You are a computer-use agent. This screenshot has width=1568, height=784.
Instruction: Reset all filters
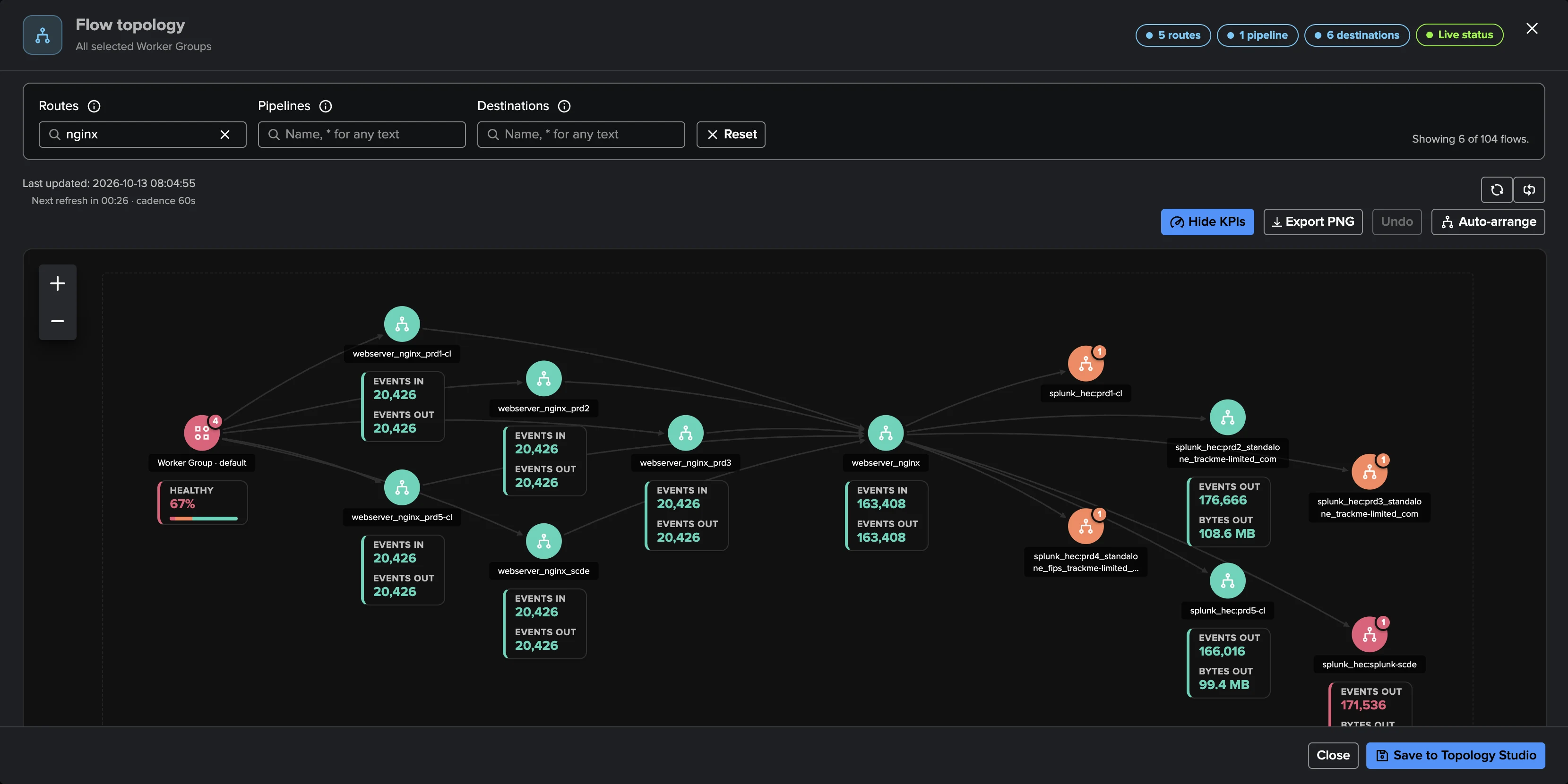731,135
